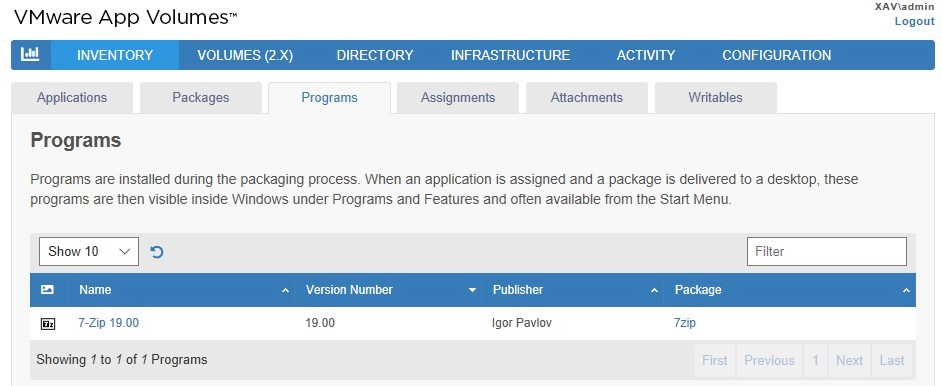Image resolution: width=942 pixels, height=386 pixels.
Task: Click the Name column header
Action: [x=181, y=290]
